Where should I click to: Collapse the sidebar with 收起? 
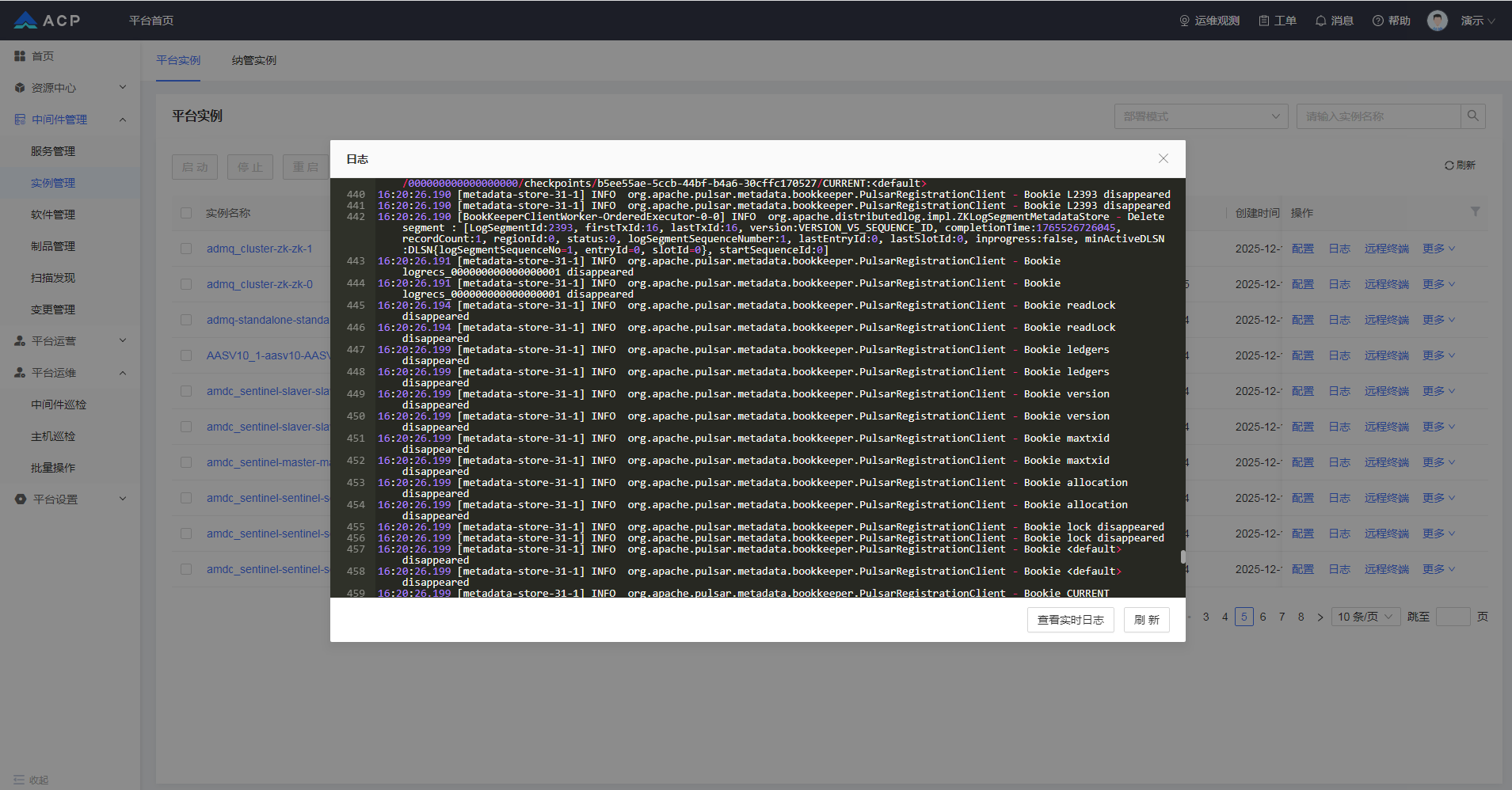31,780
